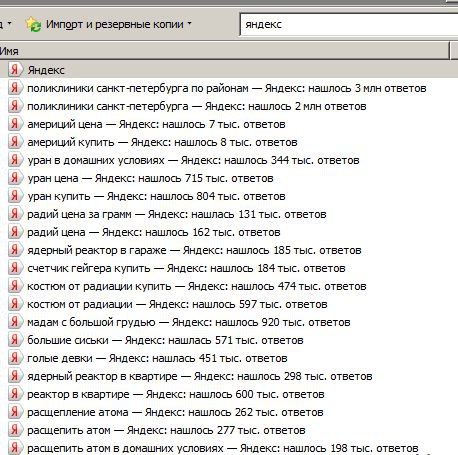458x455 pixels.
Task: Click icon beside расщепить атом 277 тыс.
Action: click(15, 430)
